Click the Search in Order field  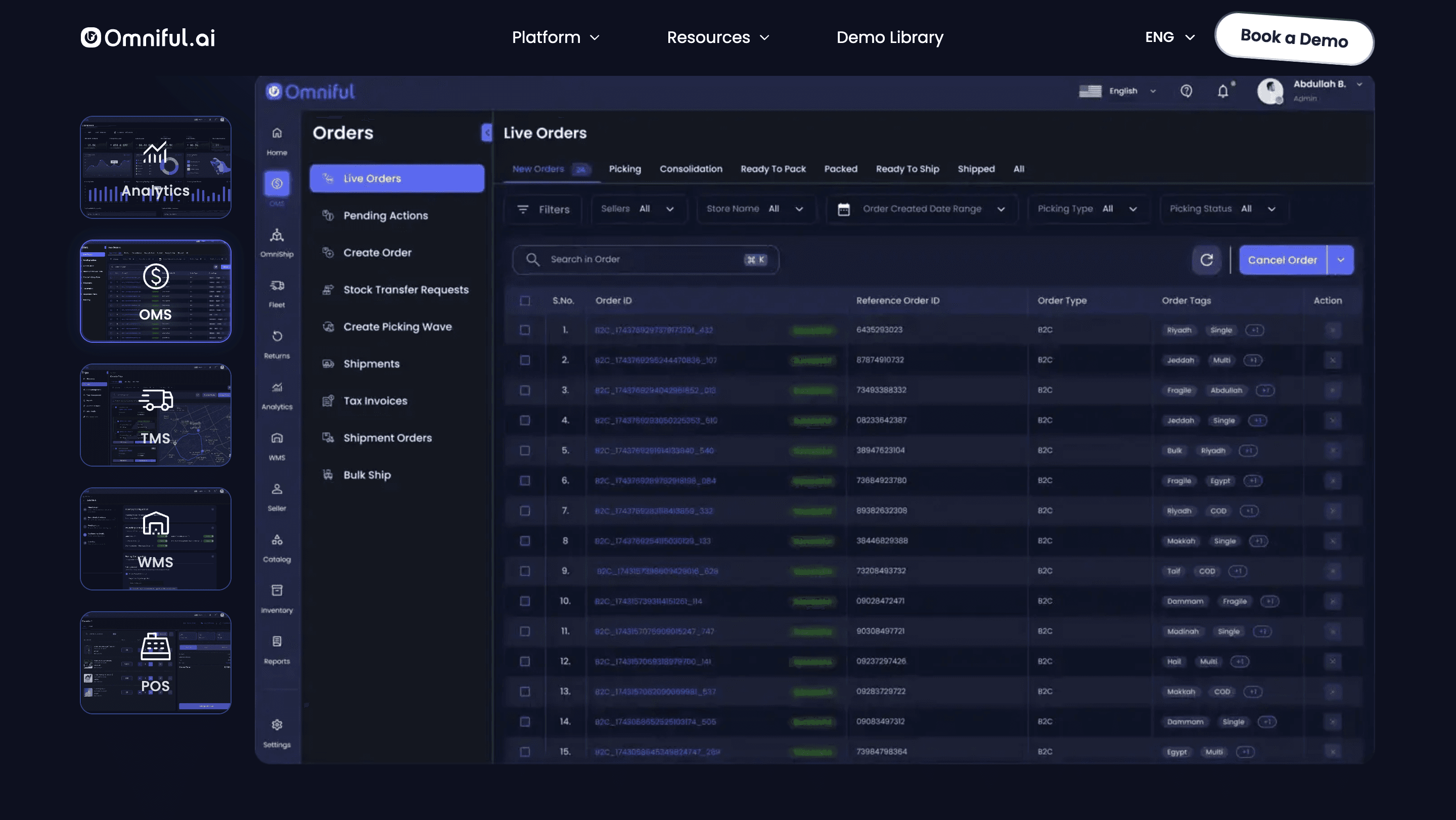pyautogui.click(x=645, y=259)
